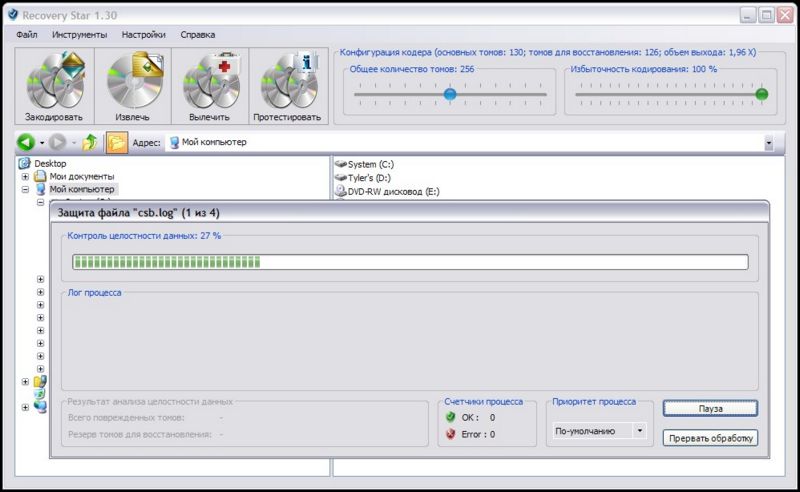Viewport: 800px width, 492px height.
Task: Adjust the total volumes blue slider
Action: point(450,94)
